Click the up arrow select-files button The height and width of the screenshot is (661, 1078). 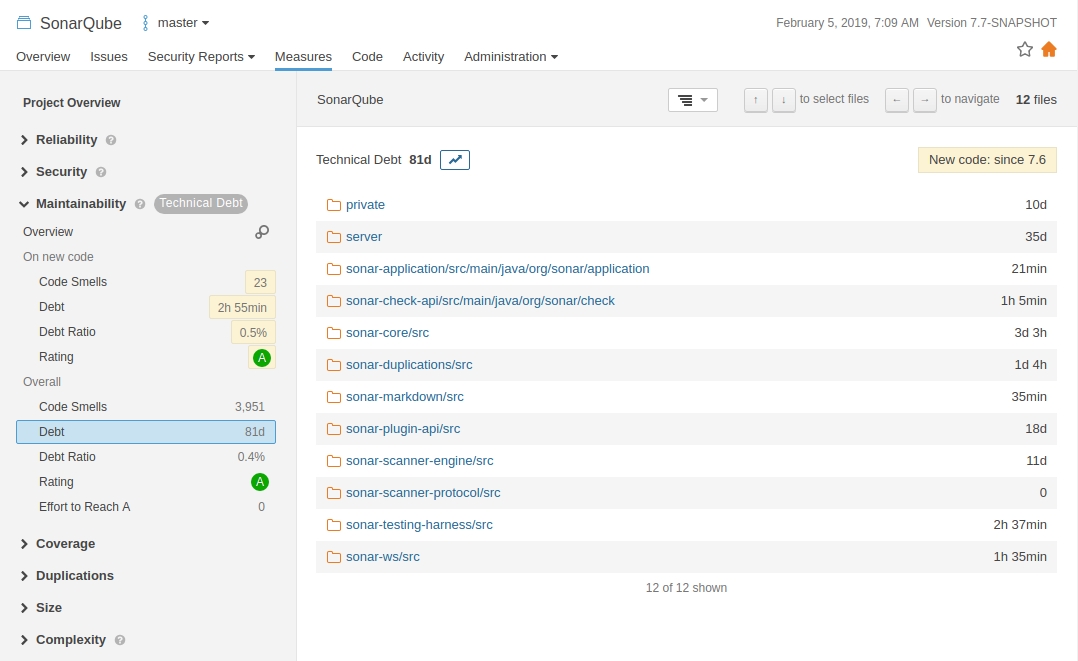coord(756,100)
